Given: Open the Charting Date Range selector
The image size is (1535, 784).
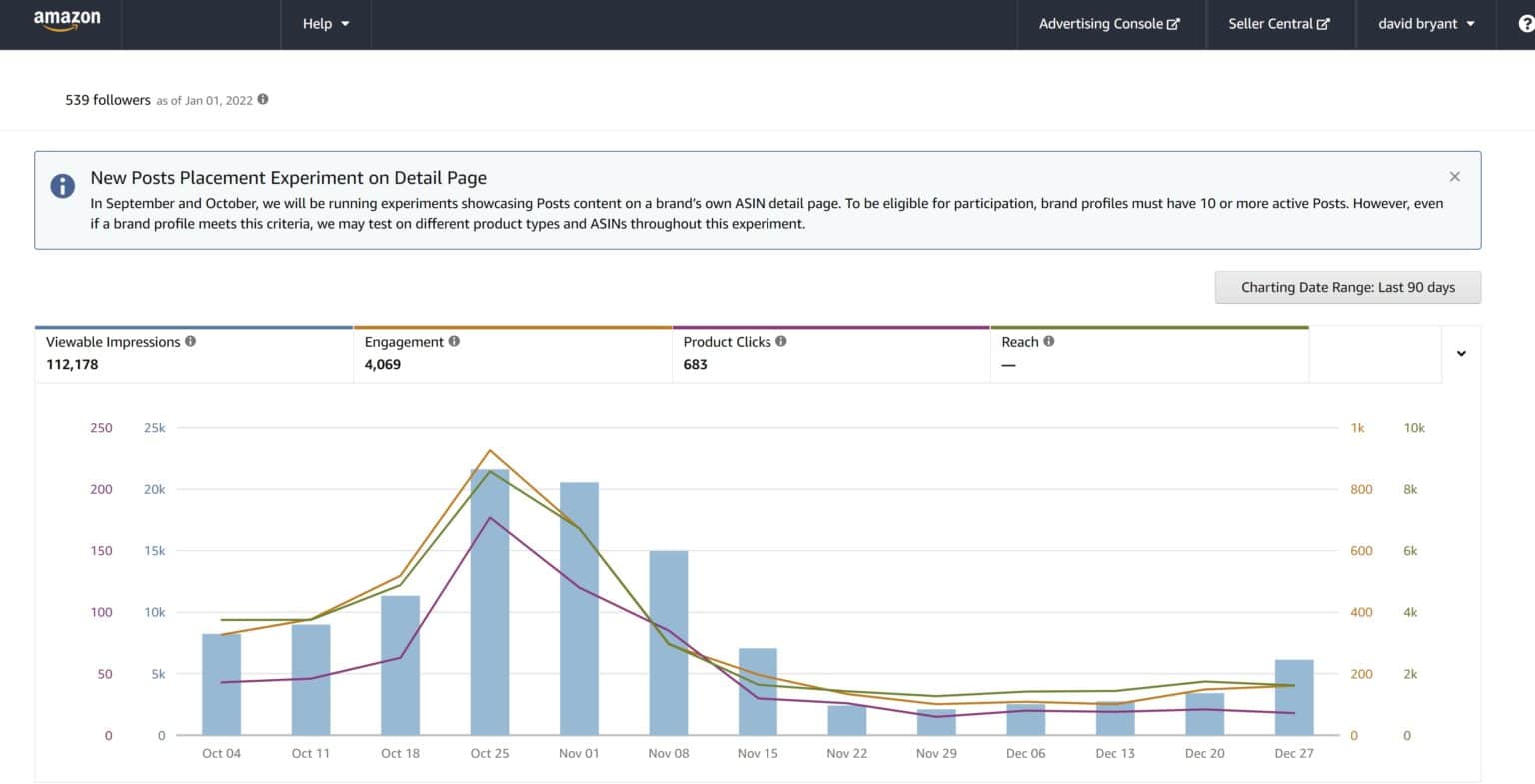Looking at the screenshot, I should click(x=1348, y=287).
